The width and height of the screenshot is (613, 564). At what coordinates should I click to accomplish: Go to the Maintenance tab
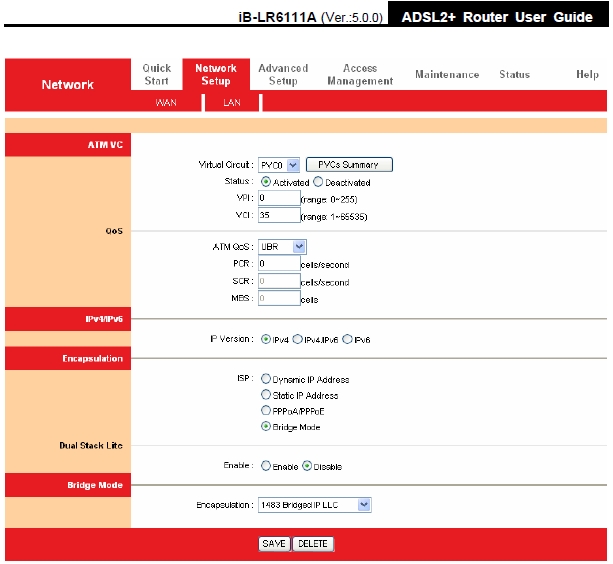(447, 75)
